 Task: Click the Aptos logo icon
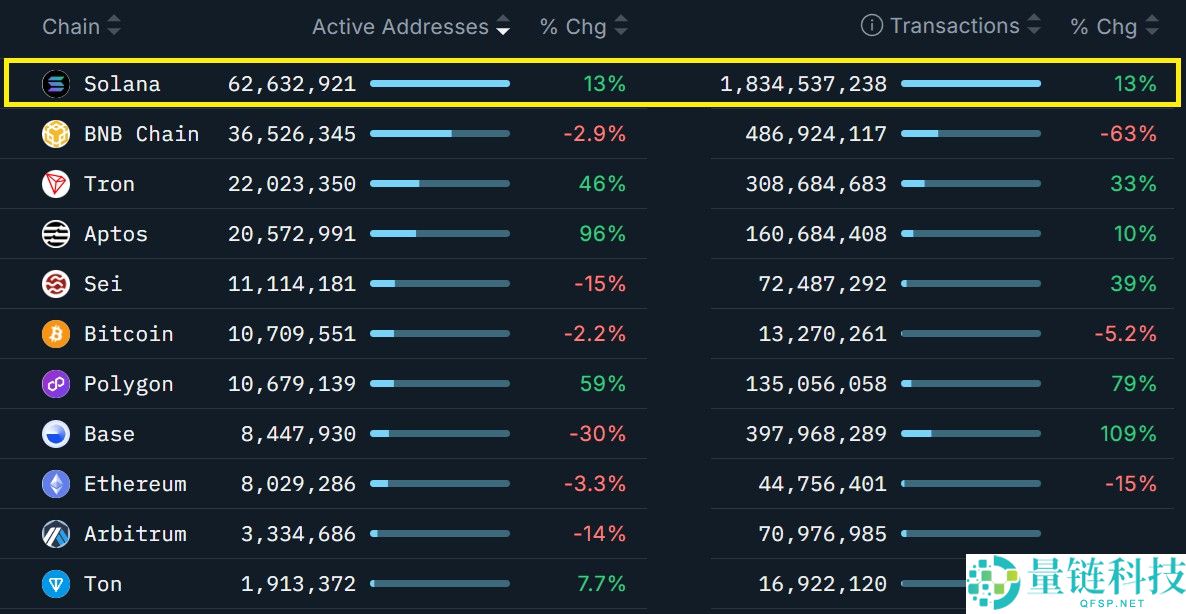point(56,234)
